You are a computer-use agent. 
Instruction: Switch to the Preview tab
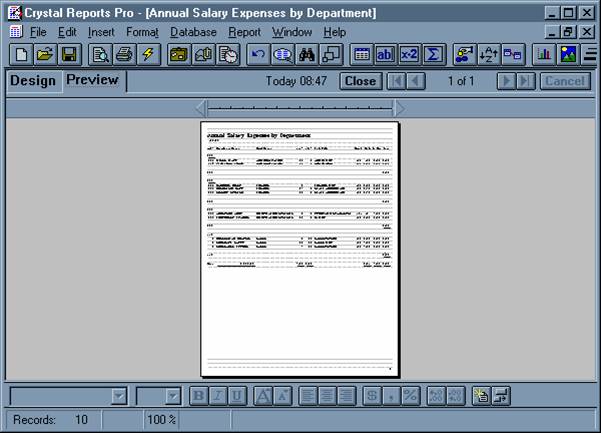(x=93, y=80)
